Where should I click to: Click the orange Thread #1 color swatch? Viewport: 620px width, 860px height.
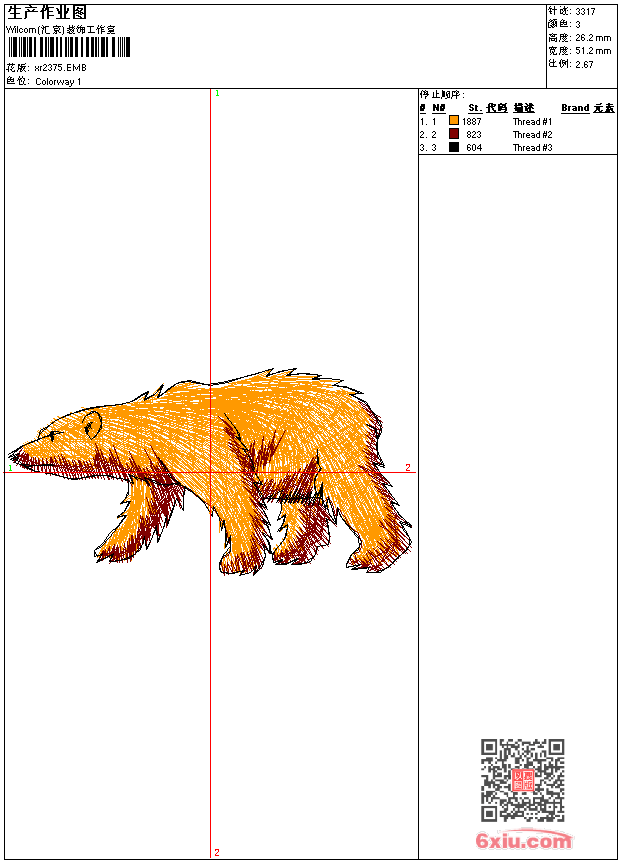click(x=453, y=121)
